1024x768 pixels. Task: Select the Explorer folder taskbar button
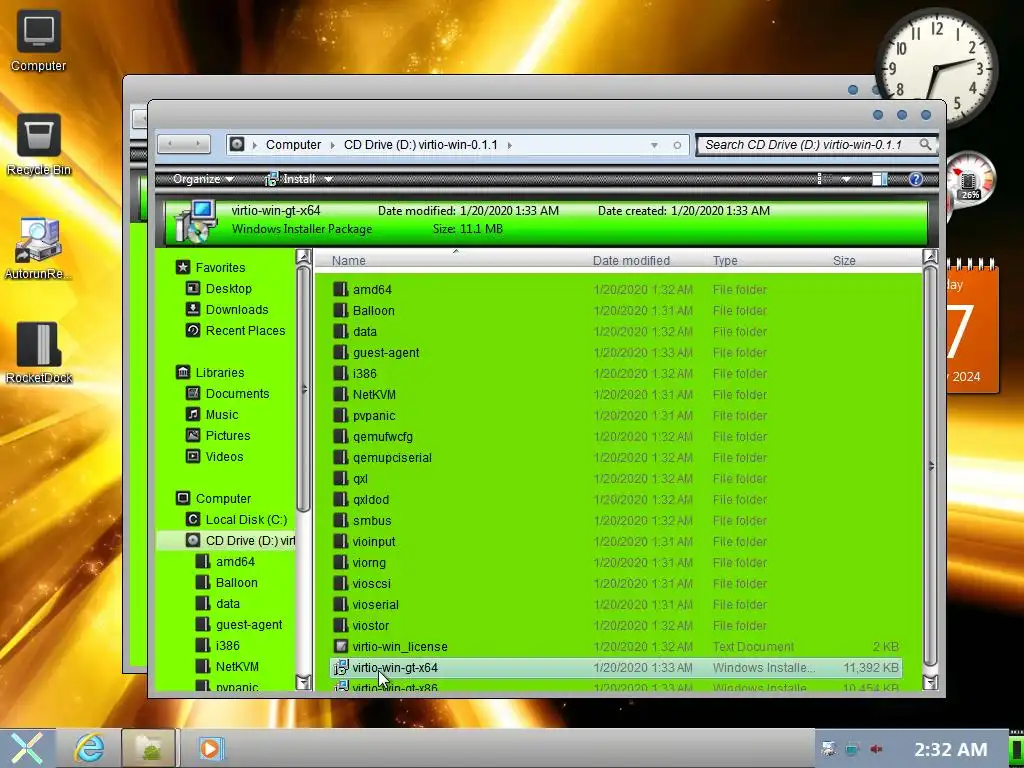click(150, 748)
